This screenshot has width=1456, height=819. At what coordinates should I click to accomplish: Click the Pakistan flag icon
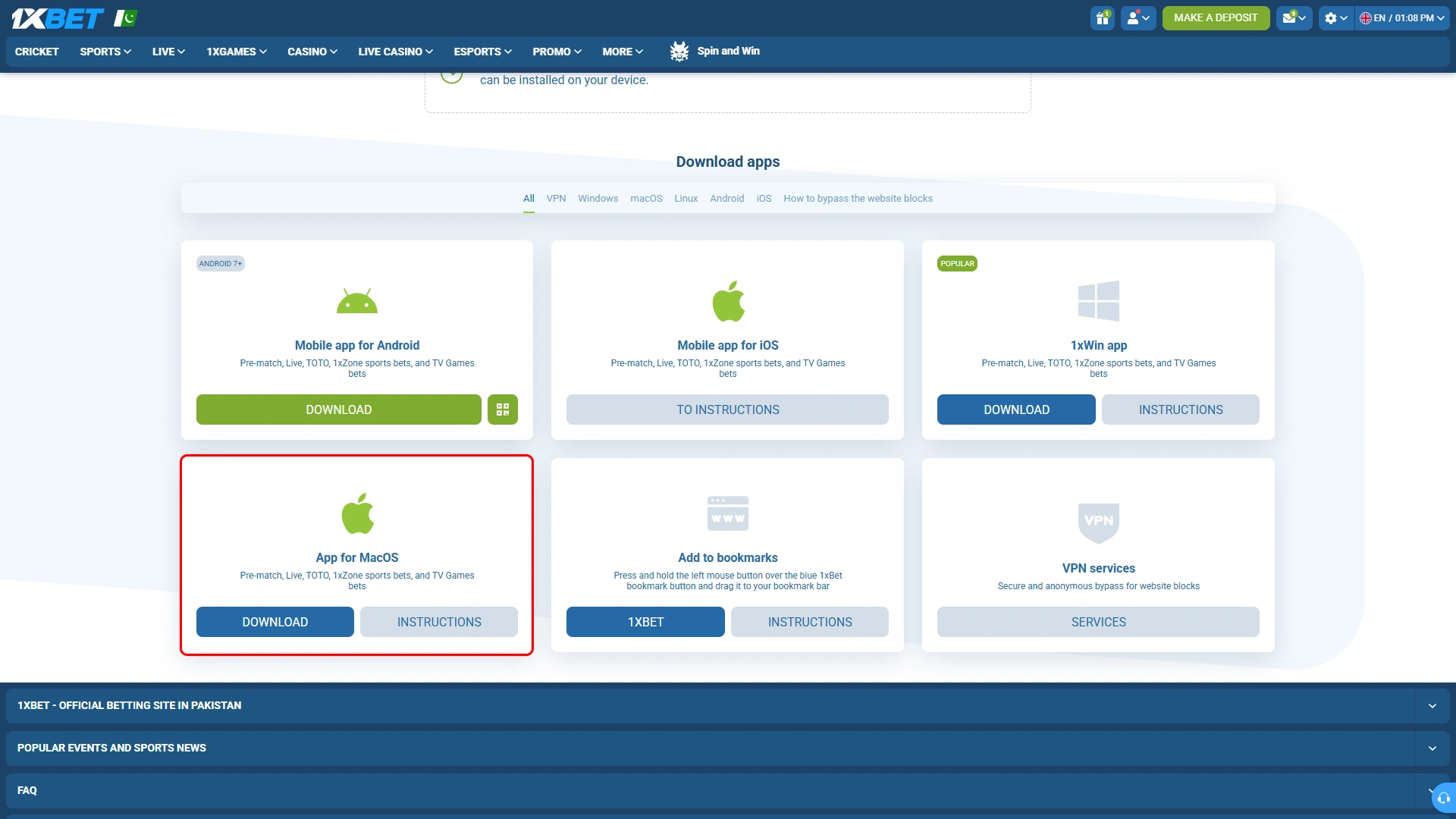tap(126, 18)
